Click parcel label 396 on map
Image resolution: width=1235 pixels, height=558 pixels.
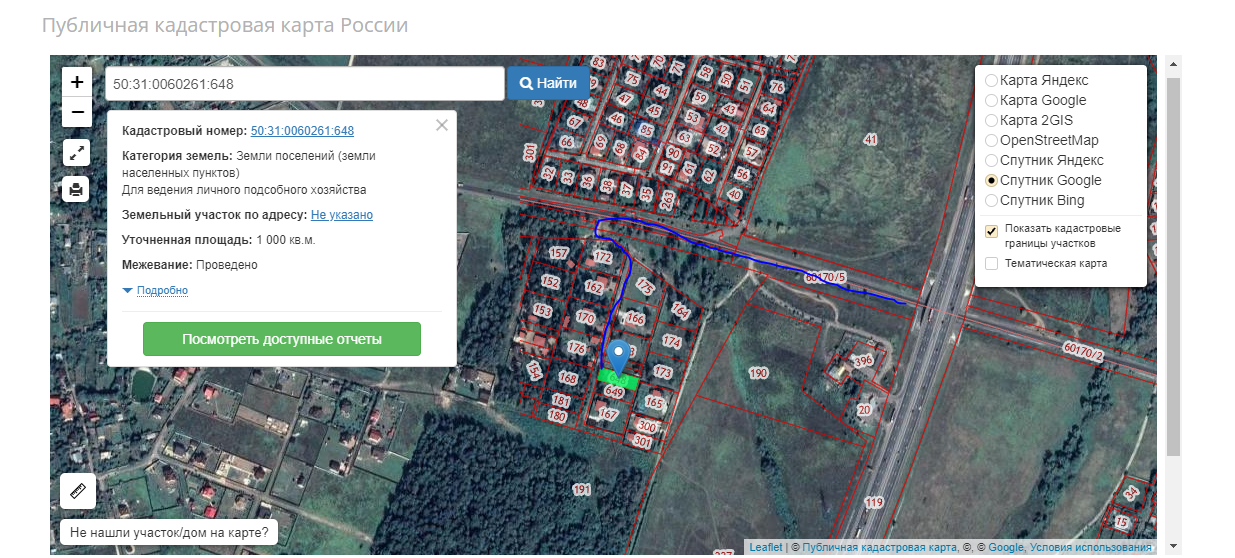pos(862,360)
